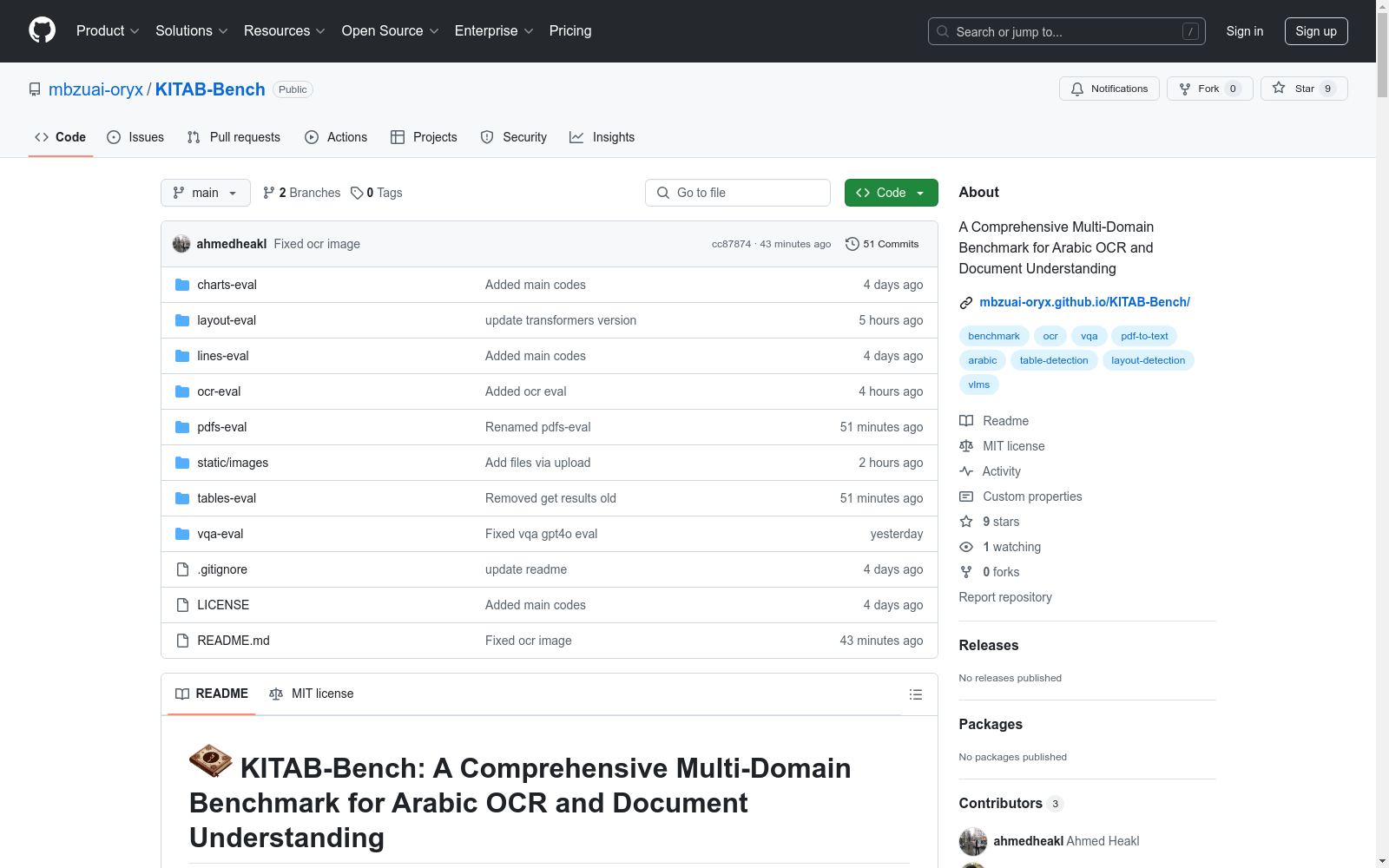The width and height of the screenshot is (1389, 868).
Task: Click the contributor avatar for Ahmed Heakl
Action: pos(973,841)
